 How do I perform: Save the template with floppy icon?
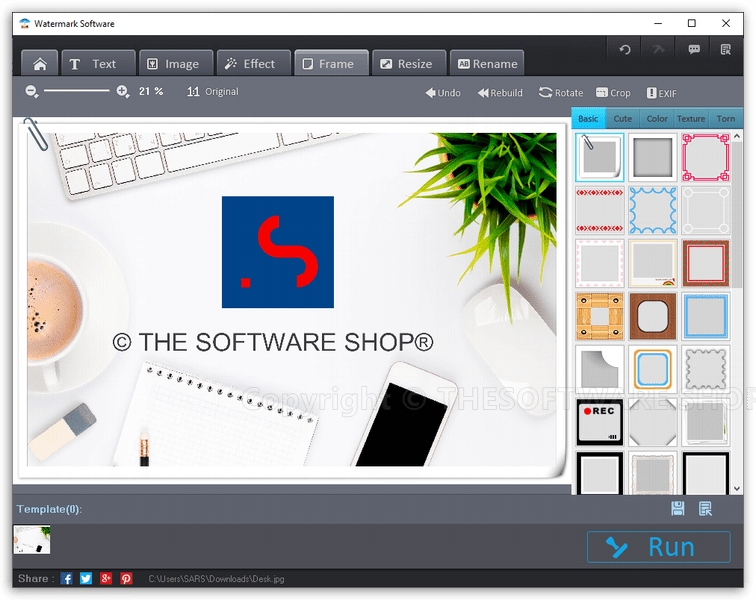pos(677,508)
